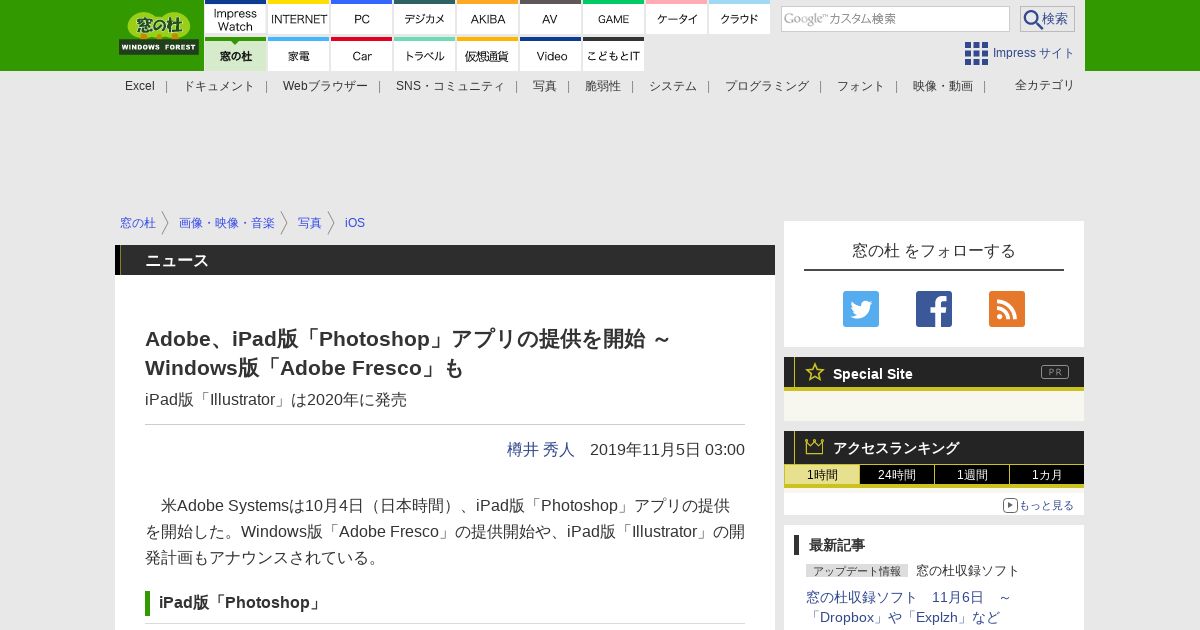Open the デジカメ site tab

(424, 19)
